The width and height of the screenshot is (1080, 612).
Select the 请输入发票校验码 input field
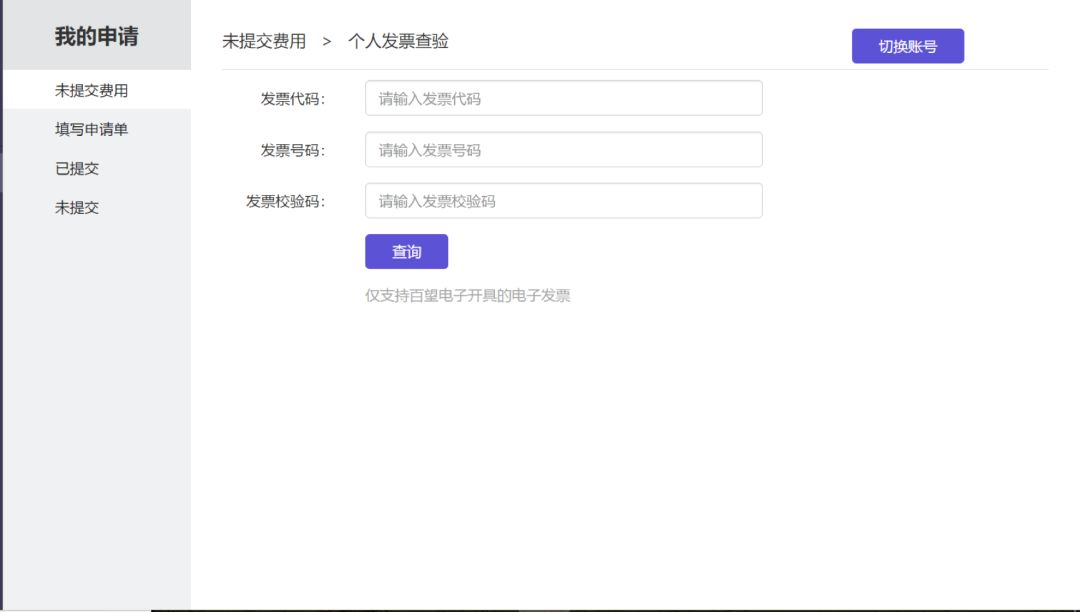click(x=563, y=201)
